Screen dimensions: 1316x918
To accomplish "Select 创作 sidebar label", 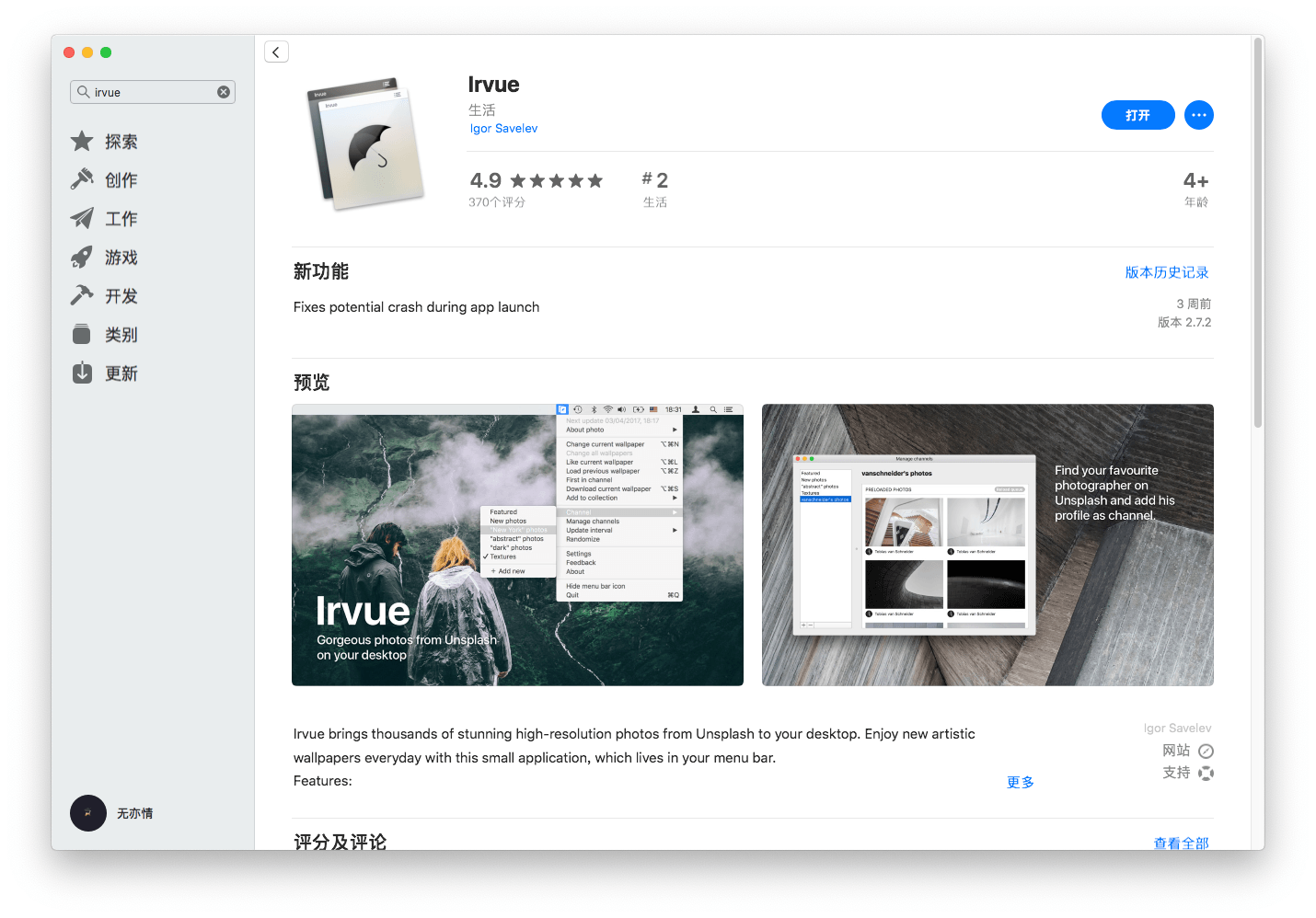I will 121,180.
